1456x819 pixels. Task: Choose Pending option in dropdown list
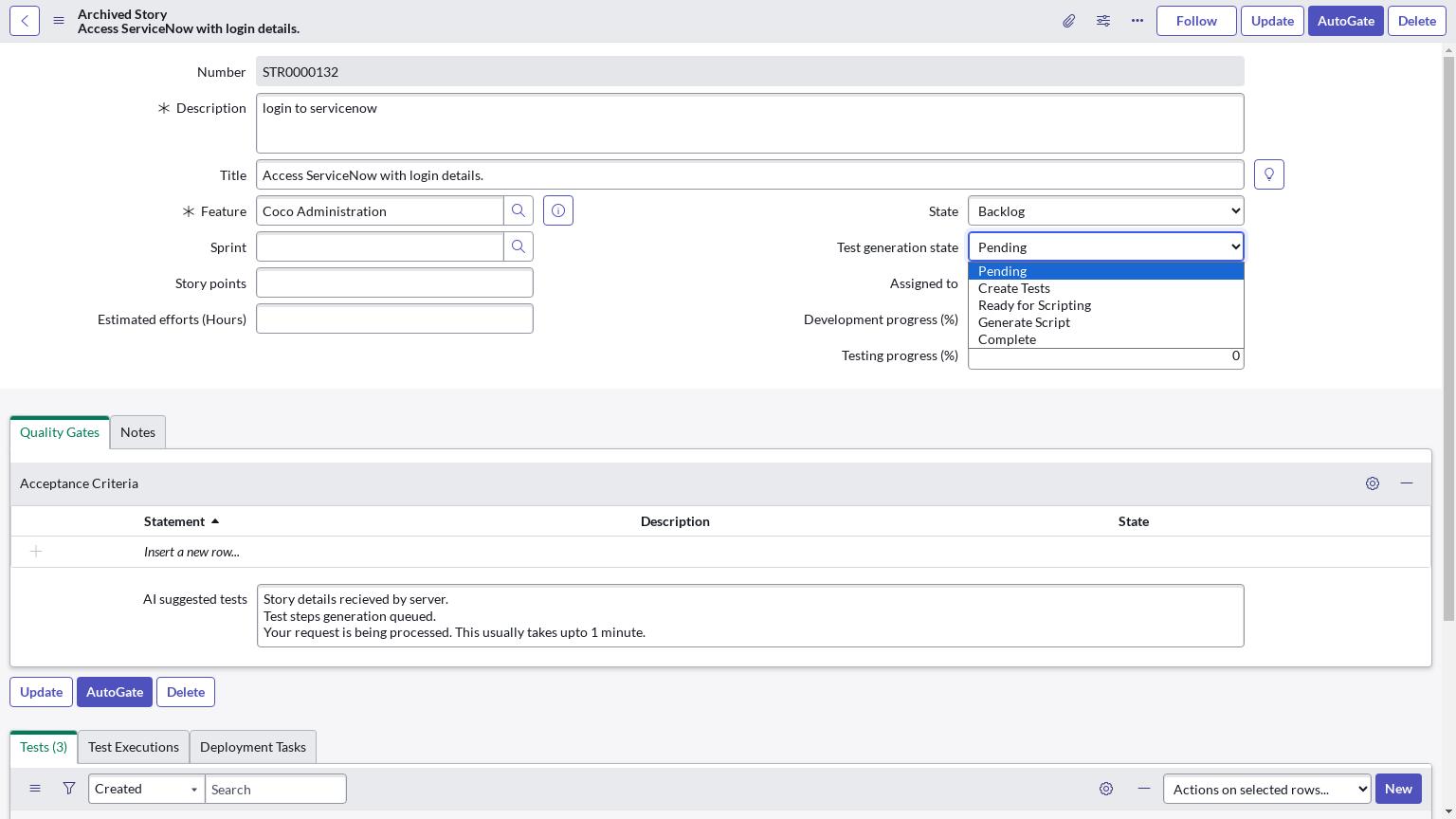1106,271
